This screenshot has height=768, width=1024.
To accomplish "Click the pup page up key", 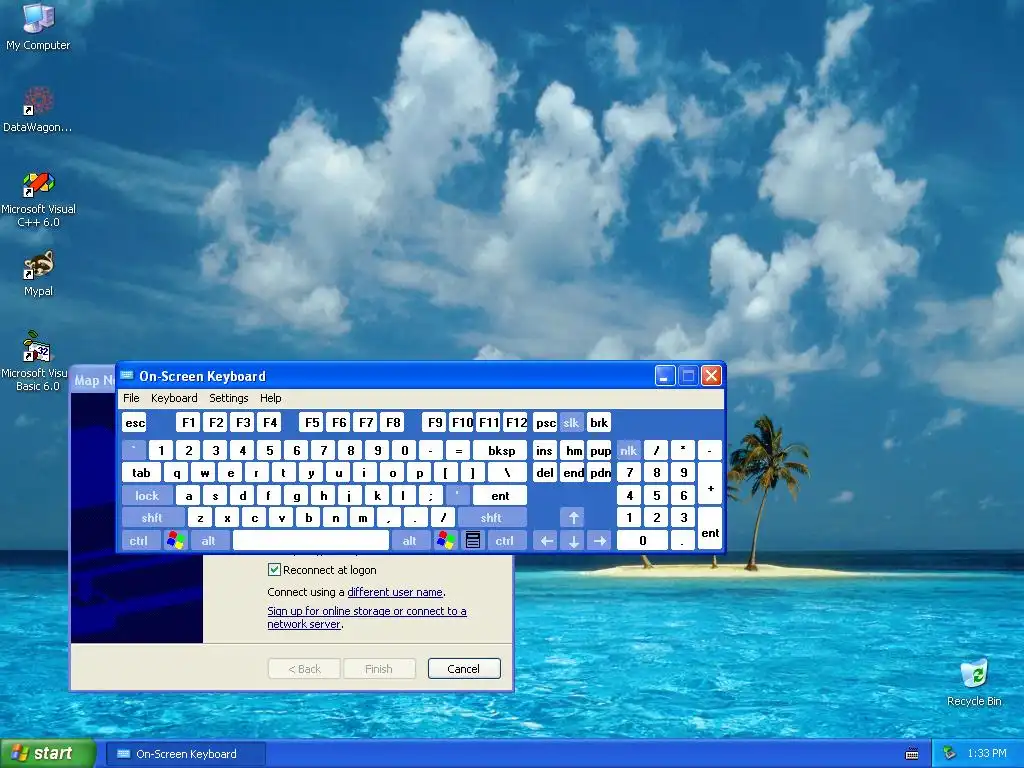I will tap(600, 450).
